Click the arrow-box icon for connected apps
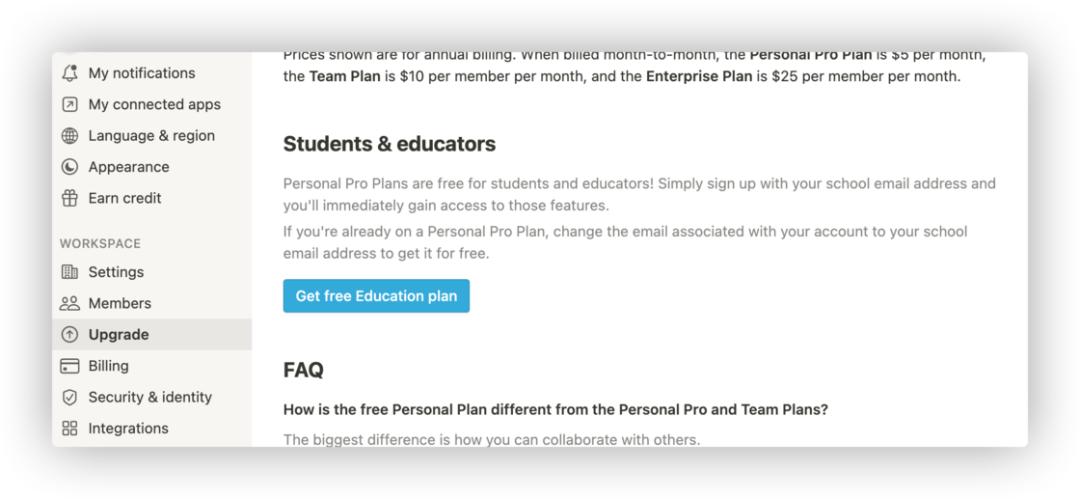The image size is (1080, 499). (x=70, y=104)
